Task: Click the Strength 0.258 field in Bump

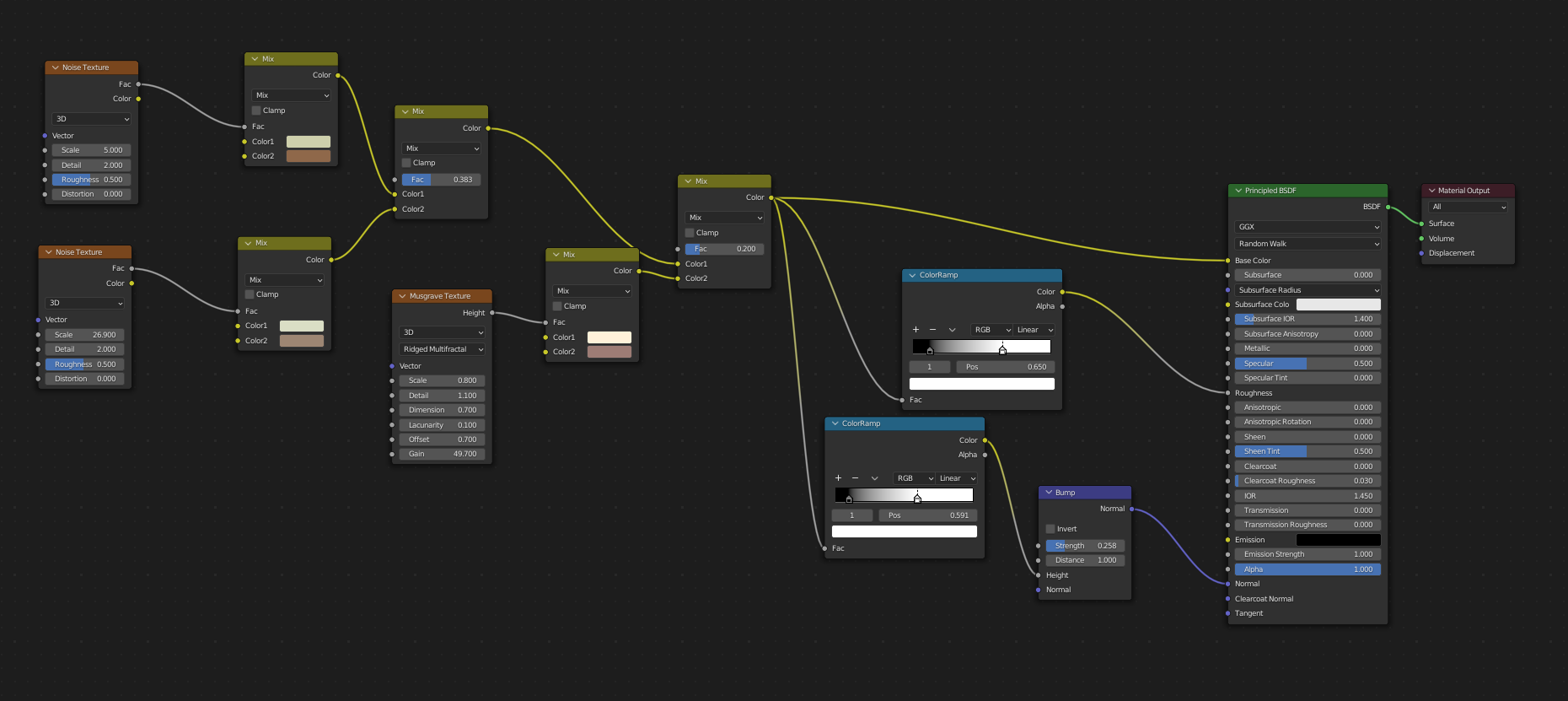Action: tap(1085, 546)
